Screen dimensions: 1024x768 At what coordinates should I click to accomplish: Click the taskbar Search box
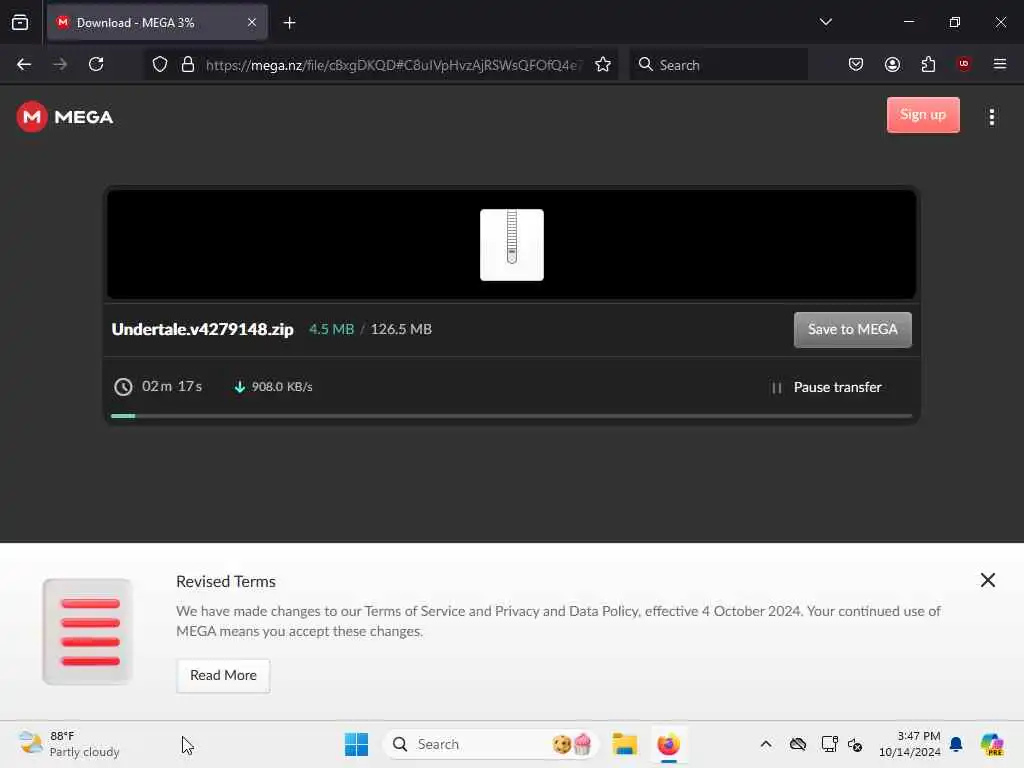491,744
